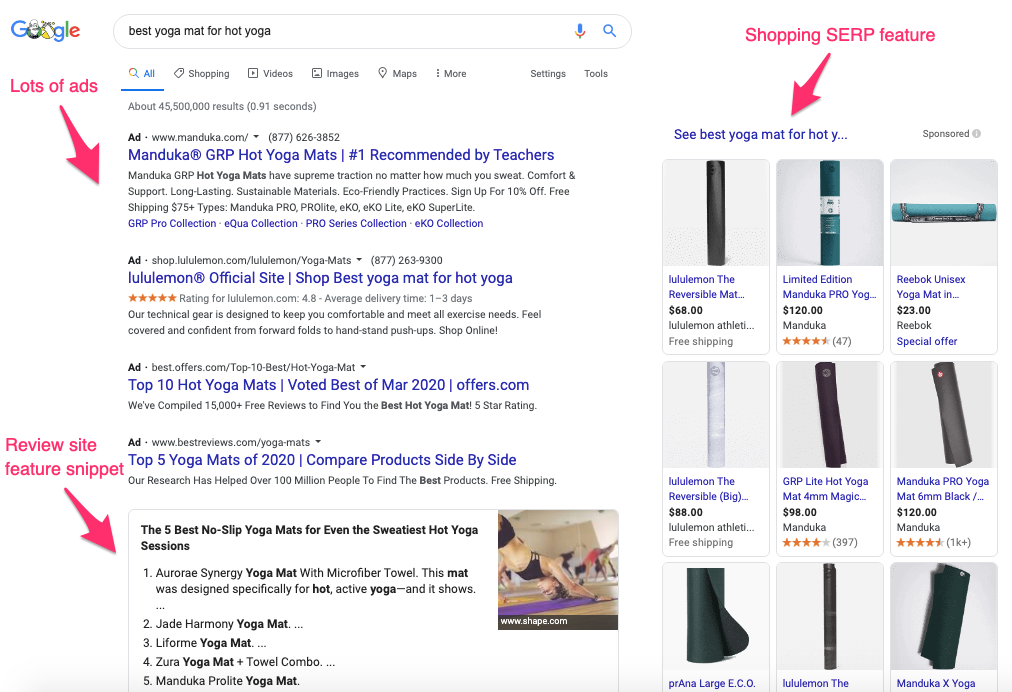Click the prAna Large E.C.O. product image
The width and height of the screenshot is (1012, 692).
tap(716, 616)
